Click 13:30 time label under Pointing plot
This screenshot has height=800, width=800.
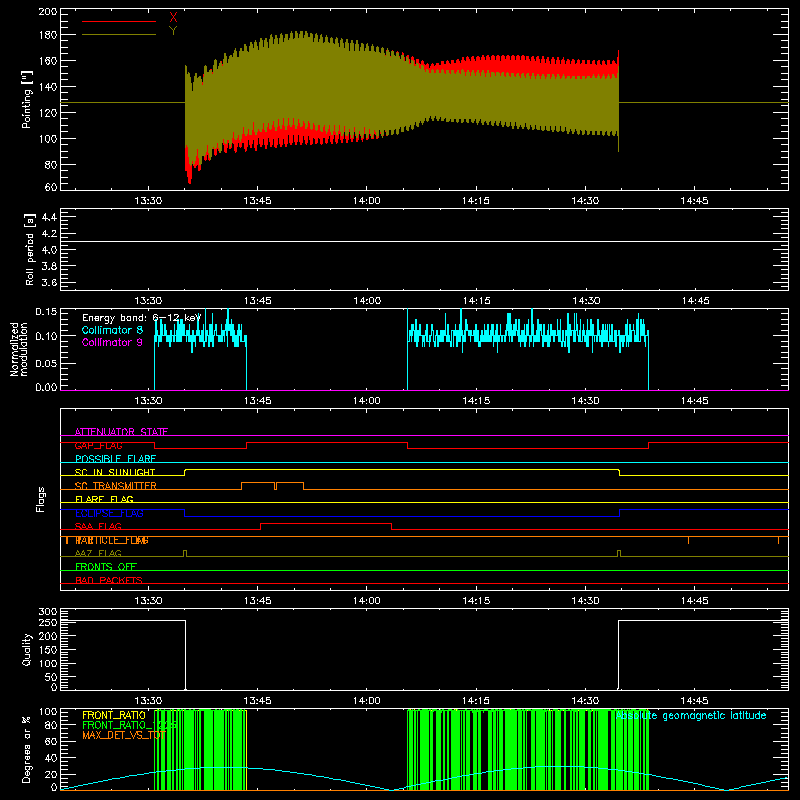pyautogui.click(x=148, y=201)
